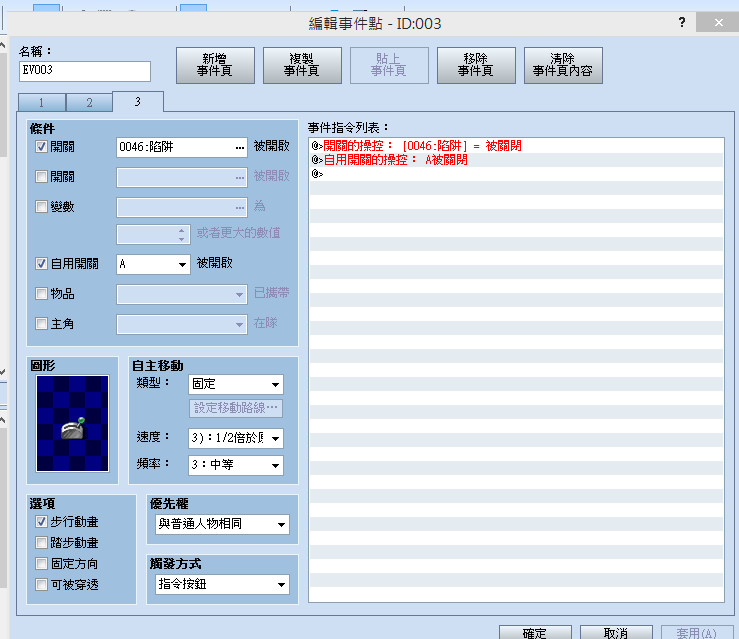The height and width of the screenshot is (639, 739).
Task: Toggle first 開關 condition checkbox with 0046:陷阱
Action: pos(41,147)
